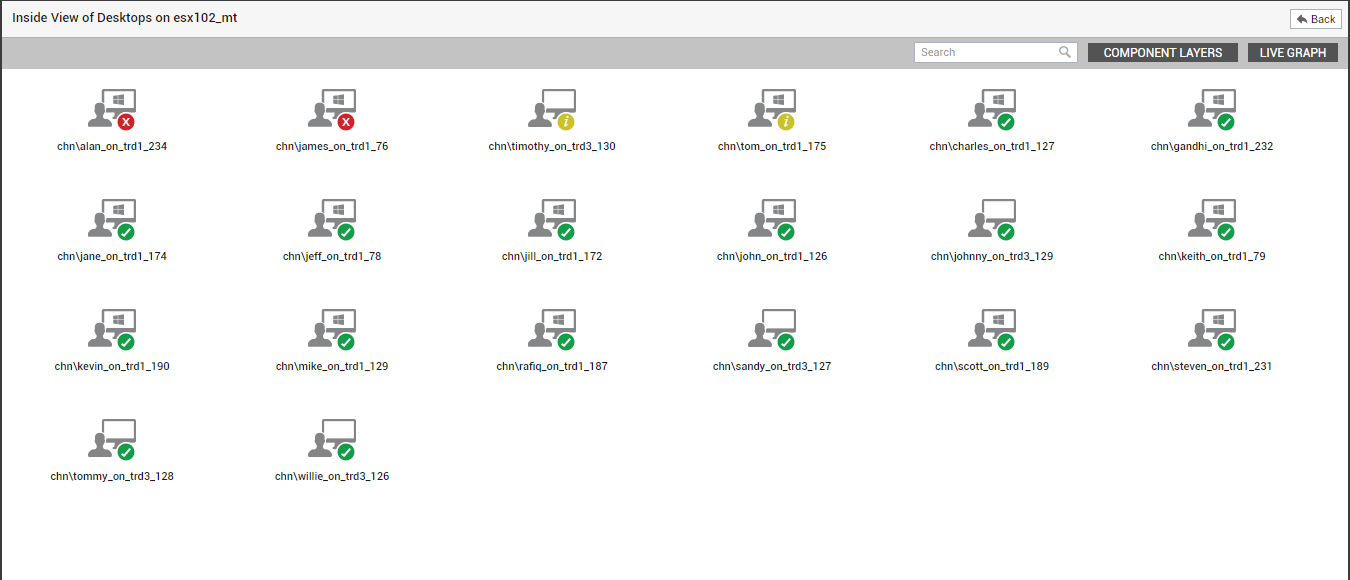The height and width of the screenshot is (580, 1350).
Task: Open the COMPONENT LAYERS view
Action: 1163,53
